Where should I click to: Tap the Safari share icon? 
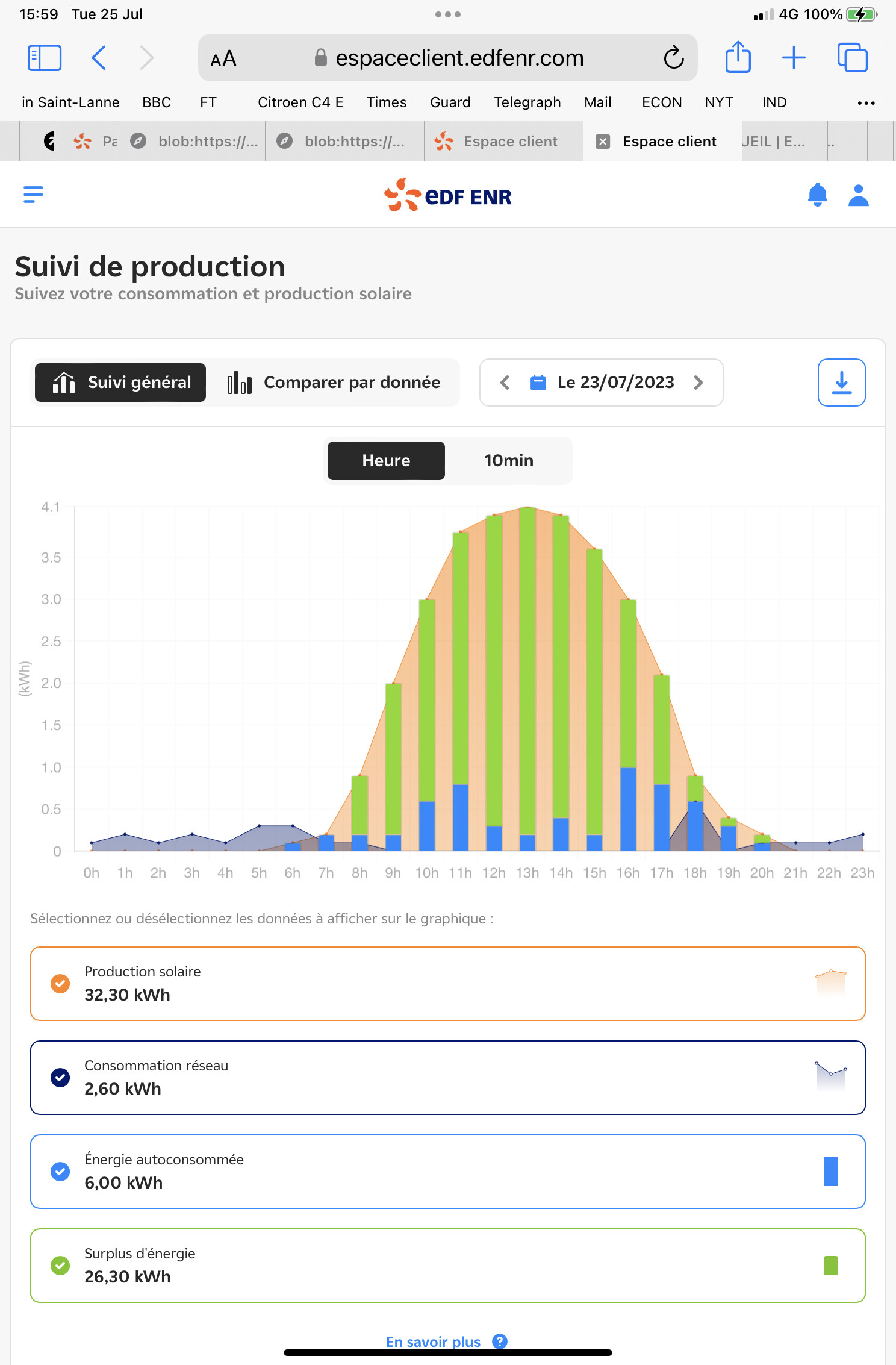click(738, 58)
